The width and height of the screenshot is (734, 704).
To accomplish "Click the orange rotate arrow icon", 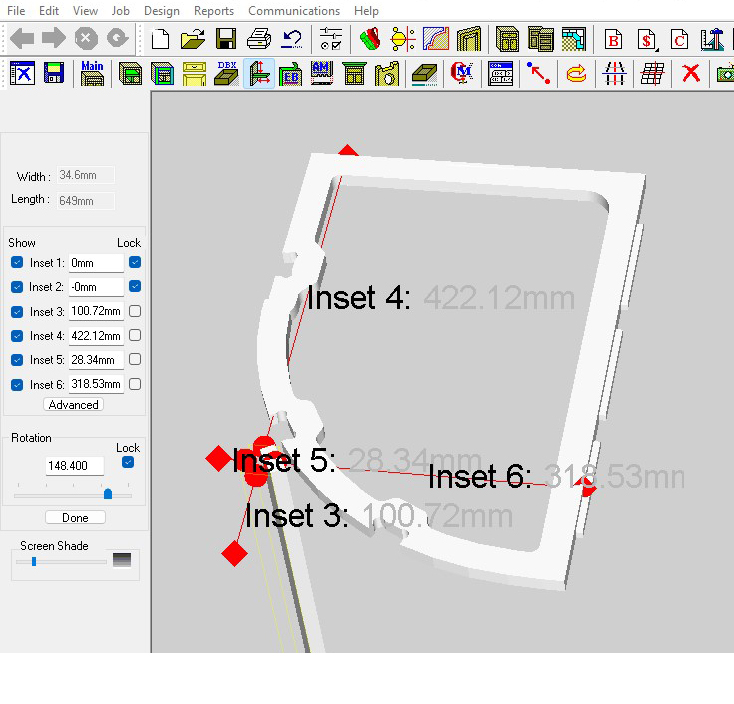I will click(x=576, y=73).
